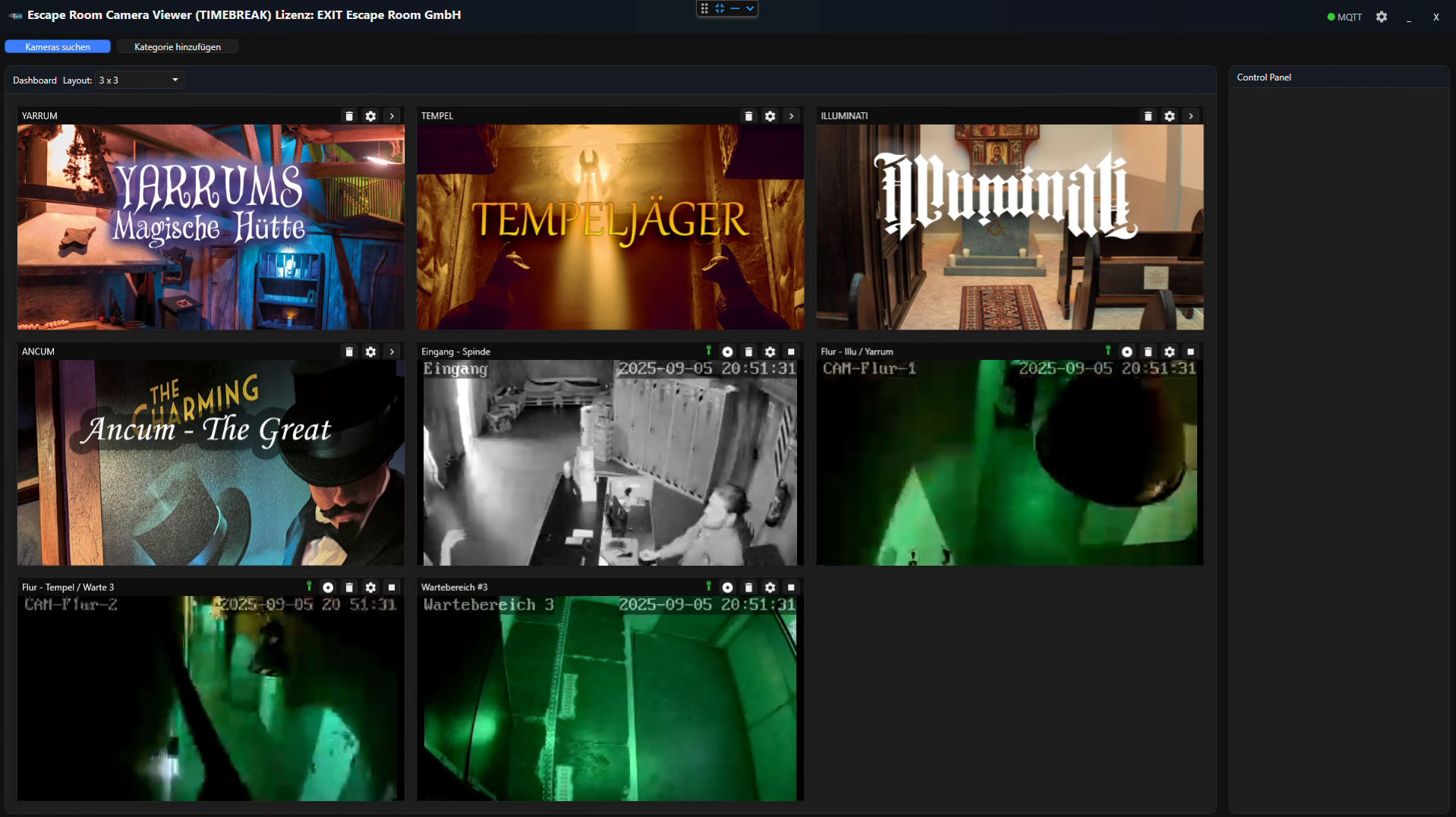Delete the YARRUM category tile

pos(349,116)
